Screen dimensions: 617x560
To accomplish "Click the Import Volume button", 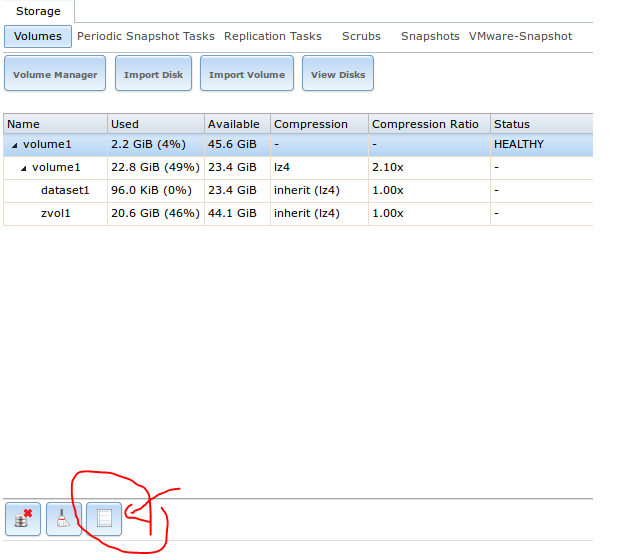I will tap(246, 75).
